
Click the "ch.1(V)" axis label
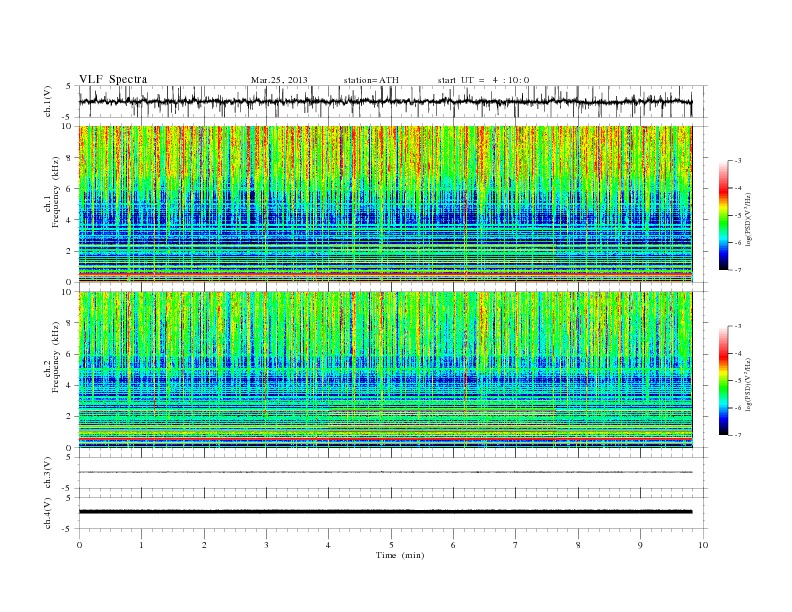coord(48,101)
